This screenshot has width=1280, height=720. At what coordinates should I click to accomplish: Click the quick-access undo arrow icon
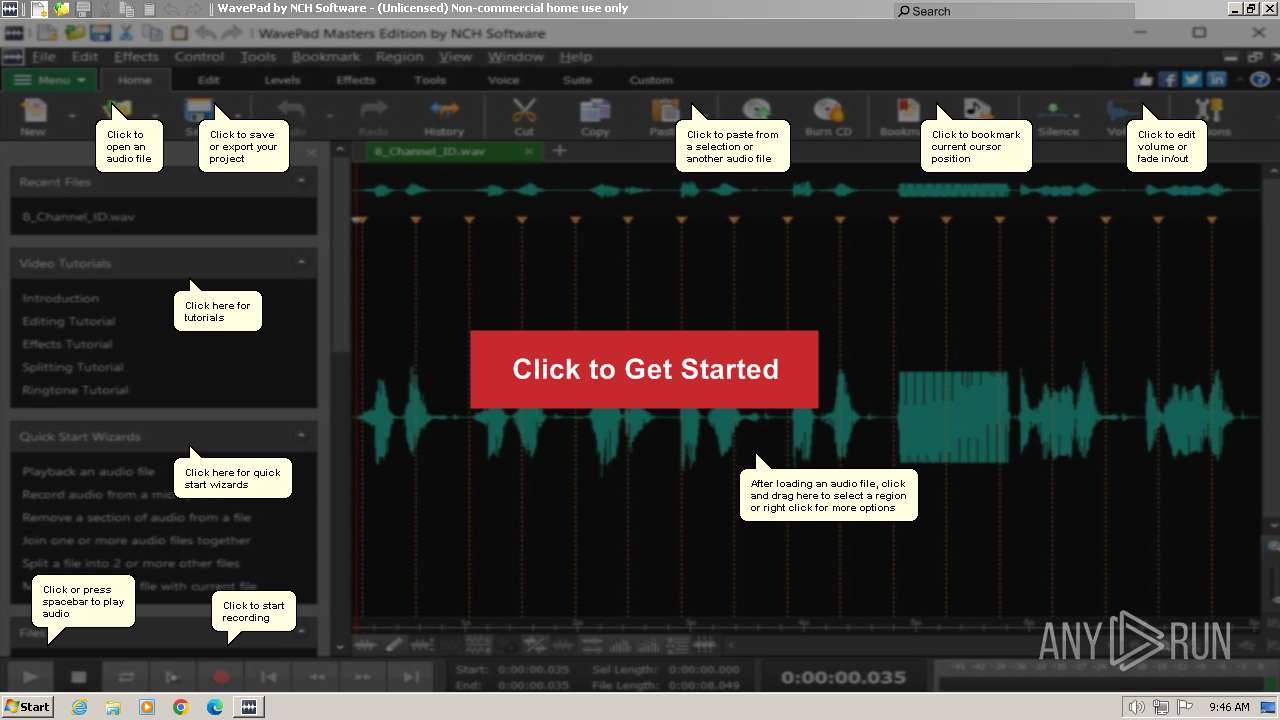(205, 33)
